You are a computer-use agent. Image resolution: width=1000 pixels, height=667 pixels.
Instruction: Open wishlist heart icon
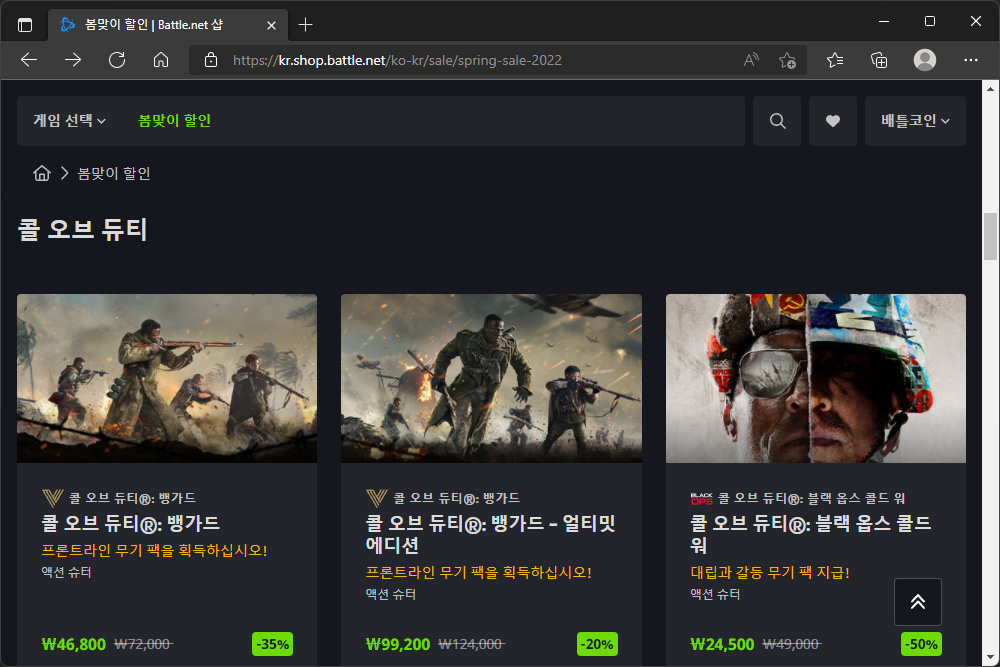click(833, 121)
